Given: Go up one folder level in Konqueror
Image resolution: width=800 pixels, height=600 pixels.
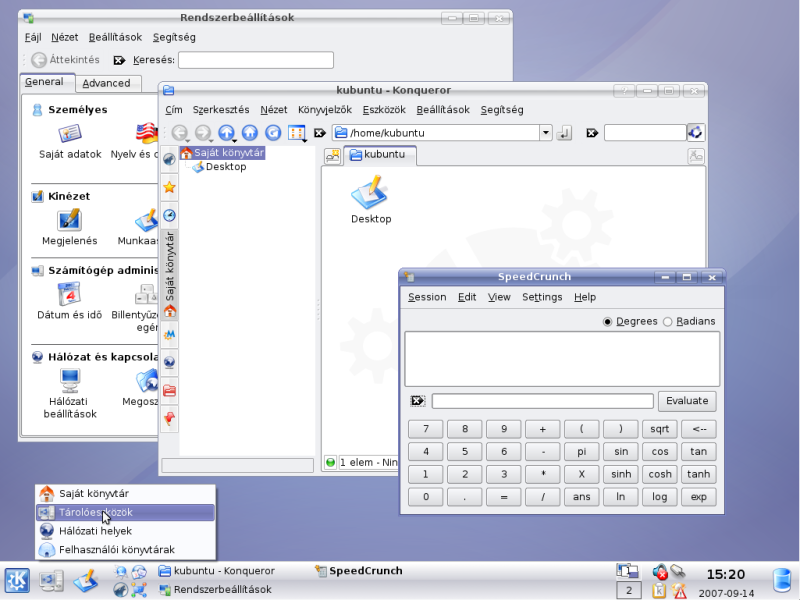Looking at the screenshot, I should point(226,133).
